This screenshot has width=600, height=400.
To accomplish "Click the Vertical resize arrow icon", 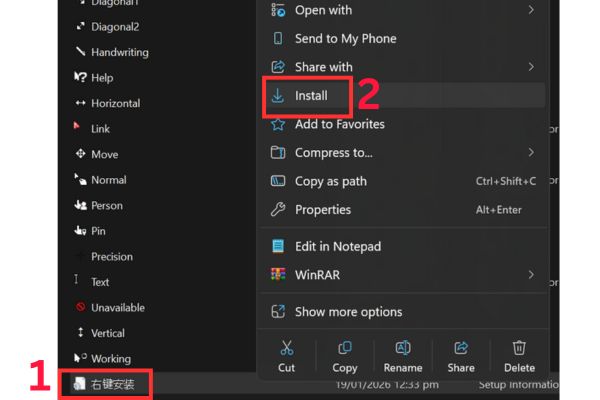I will (80, 332).
